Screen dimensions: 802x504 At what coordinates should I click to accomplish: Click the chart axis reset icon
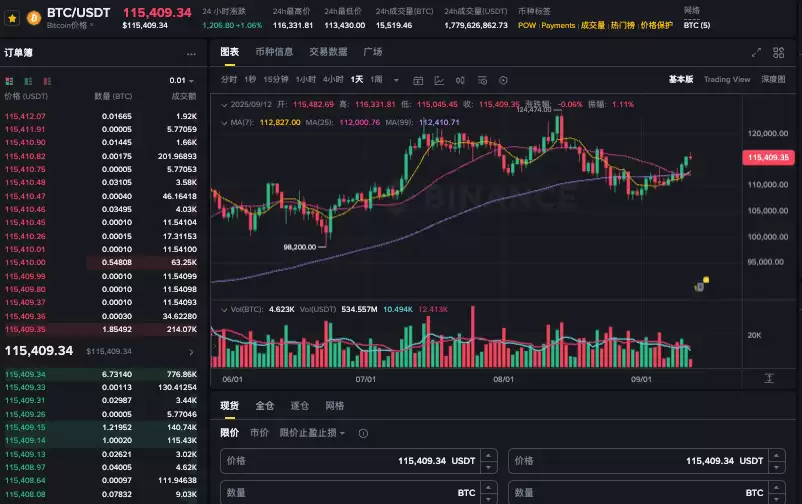click(x=769, y=379)
